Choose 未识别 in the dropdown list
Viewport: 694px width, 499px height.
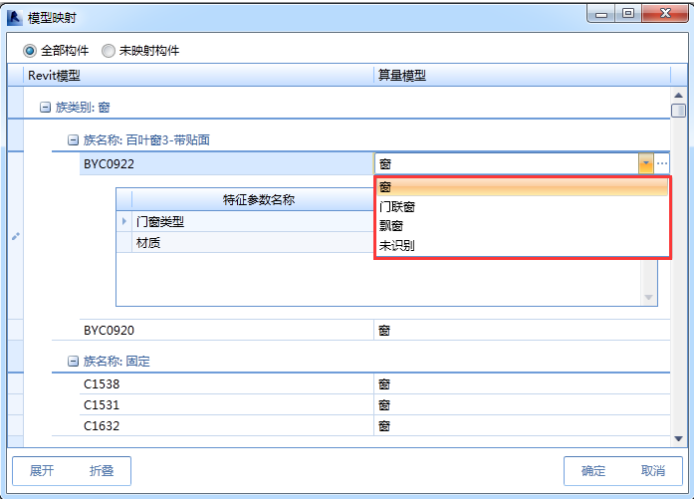tap(522, 245)
